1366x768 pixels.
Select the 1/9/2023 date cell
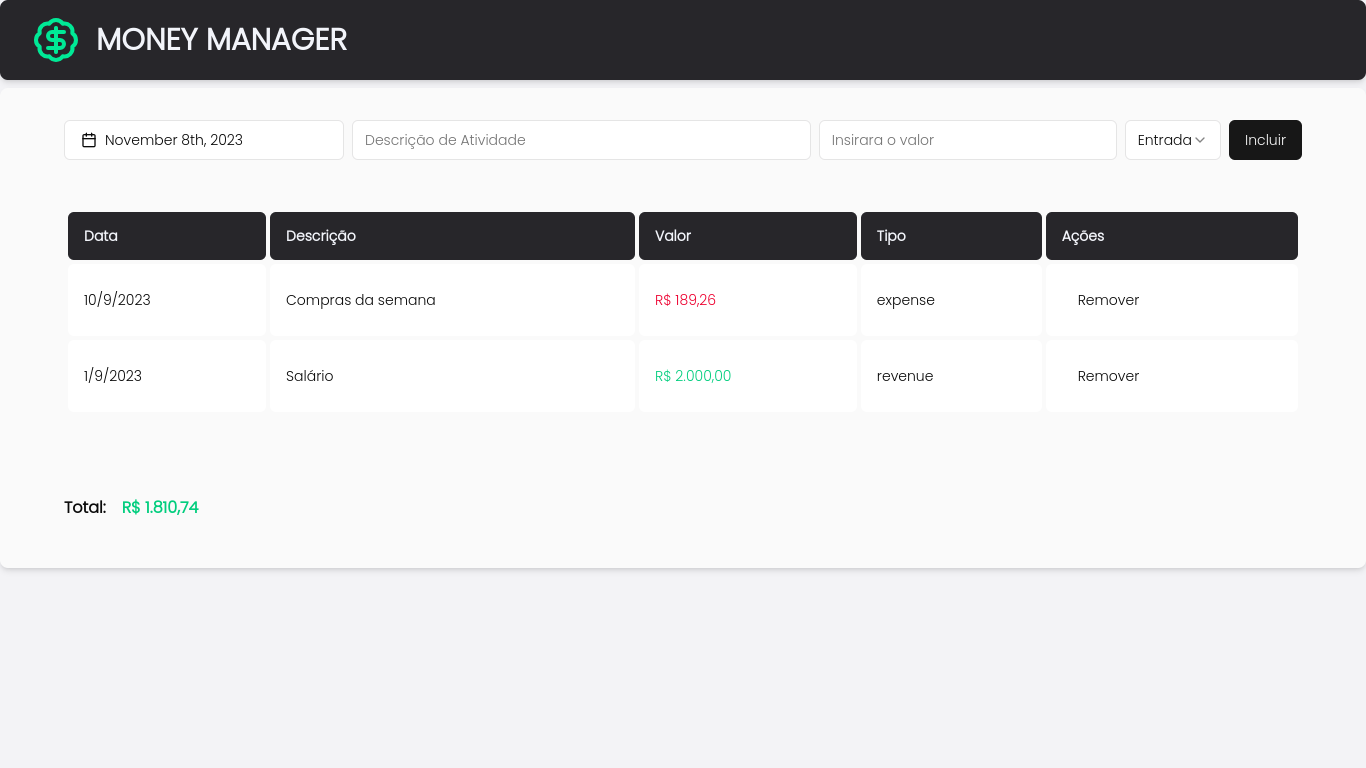167,376
